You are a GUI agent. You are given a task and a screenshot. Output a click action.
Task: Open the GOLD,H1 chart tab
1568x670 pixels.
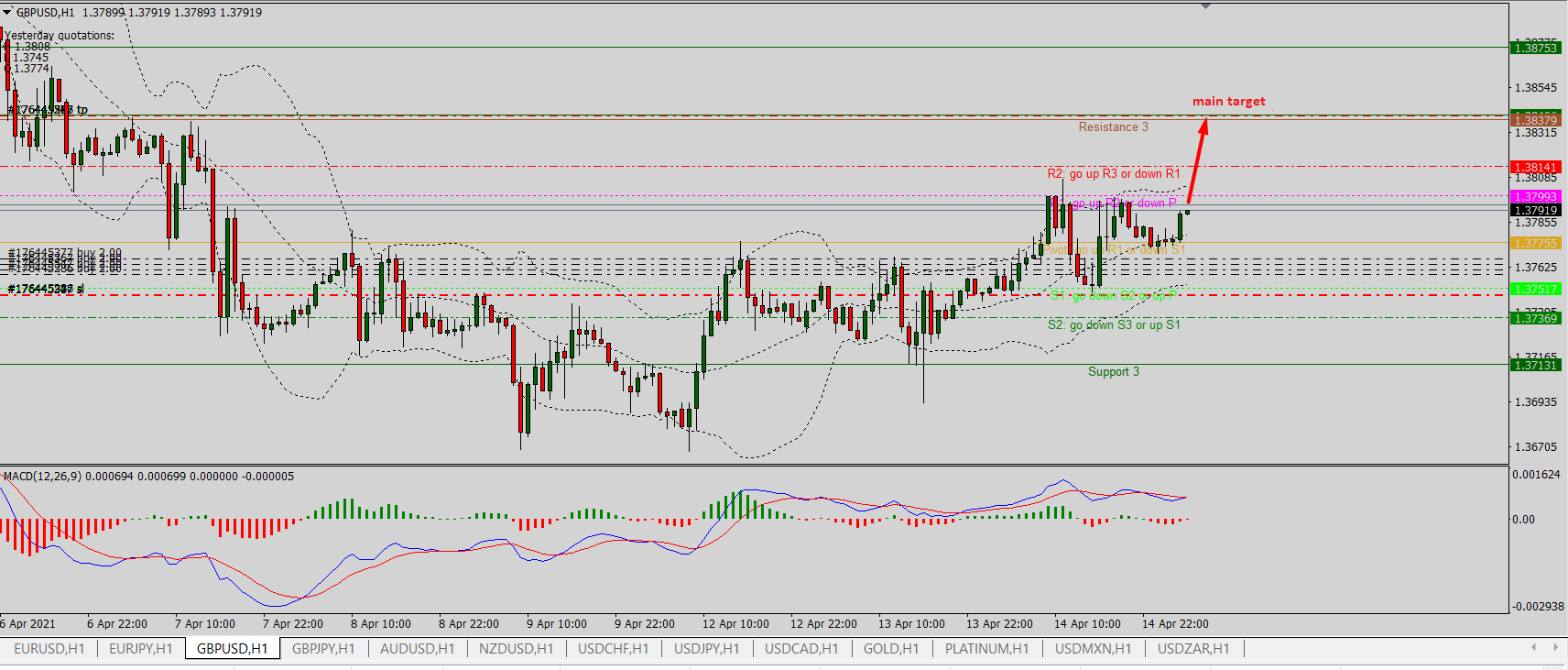pyautogui.click(x=890, y=649)
